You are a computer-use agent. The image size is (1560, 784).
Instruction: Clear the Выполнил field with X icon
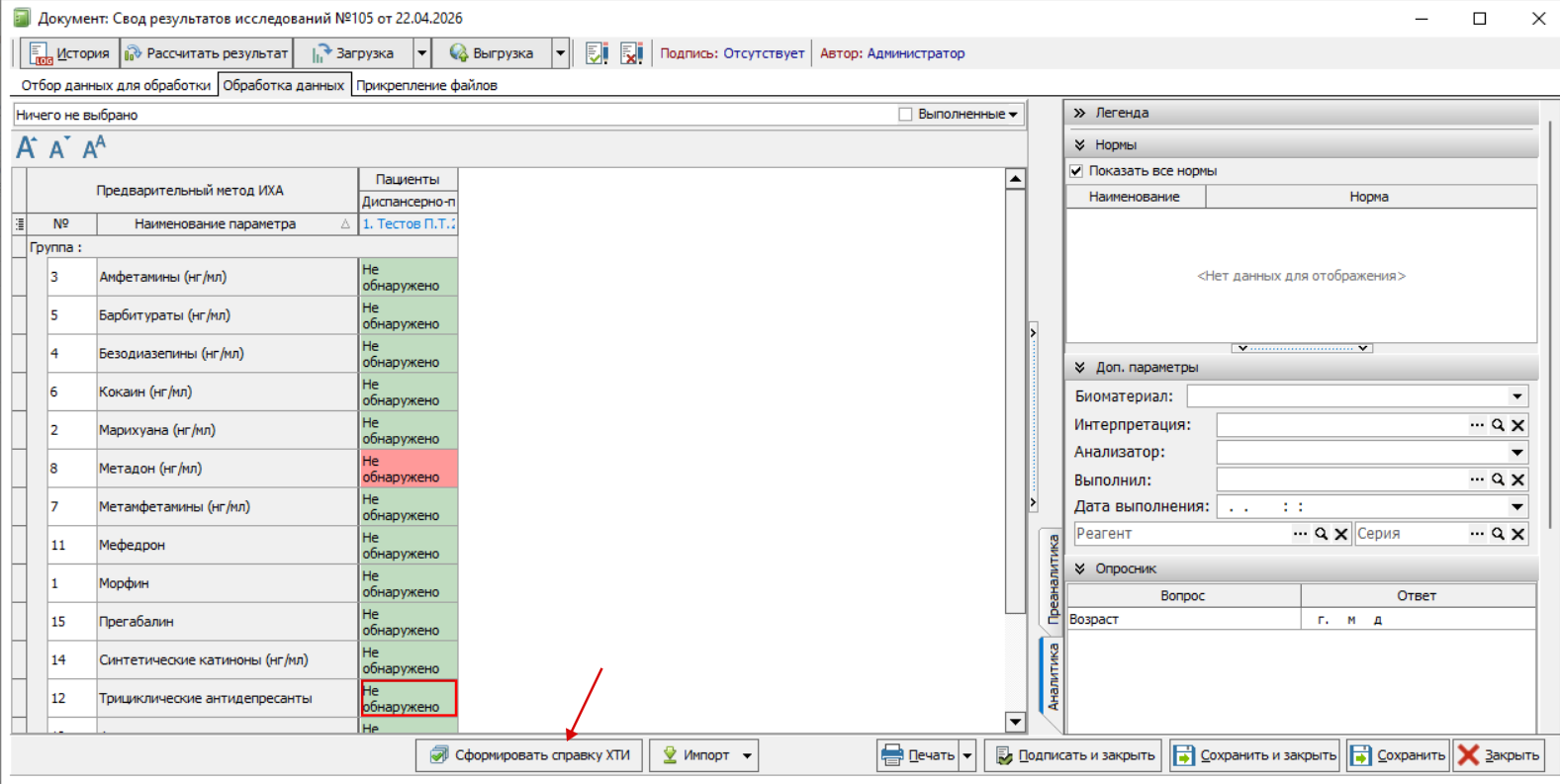point(1518,479)
